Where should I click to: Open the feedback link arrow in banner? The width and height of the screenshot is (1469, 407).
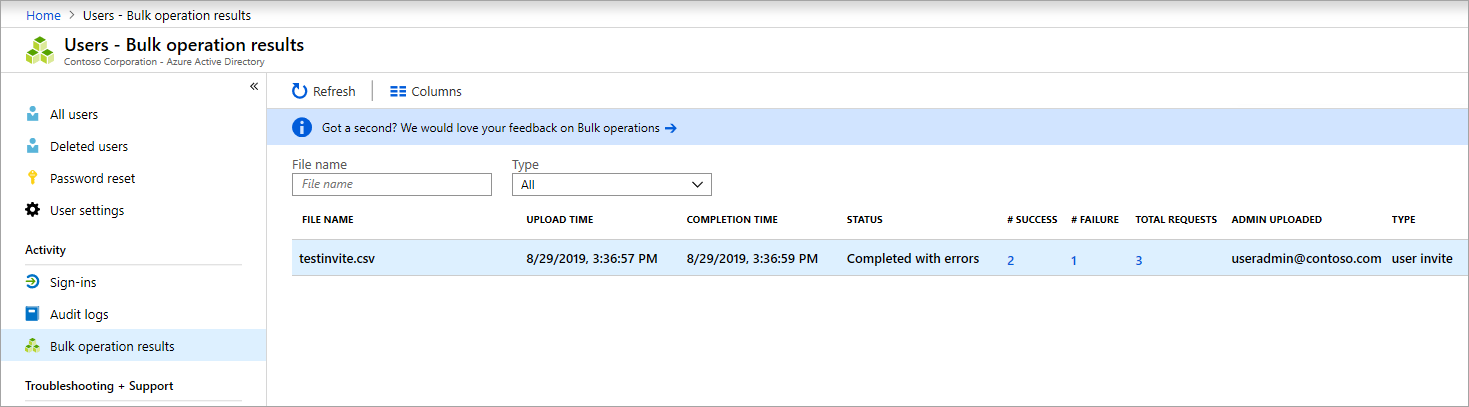coord(671,128)
